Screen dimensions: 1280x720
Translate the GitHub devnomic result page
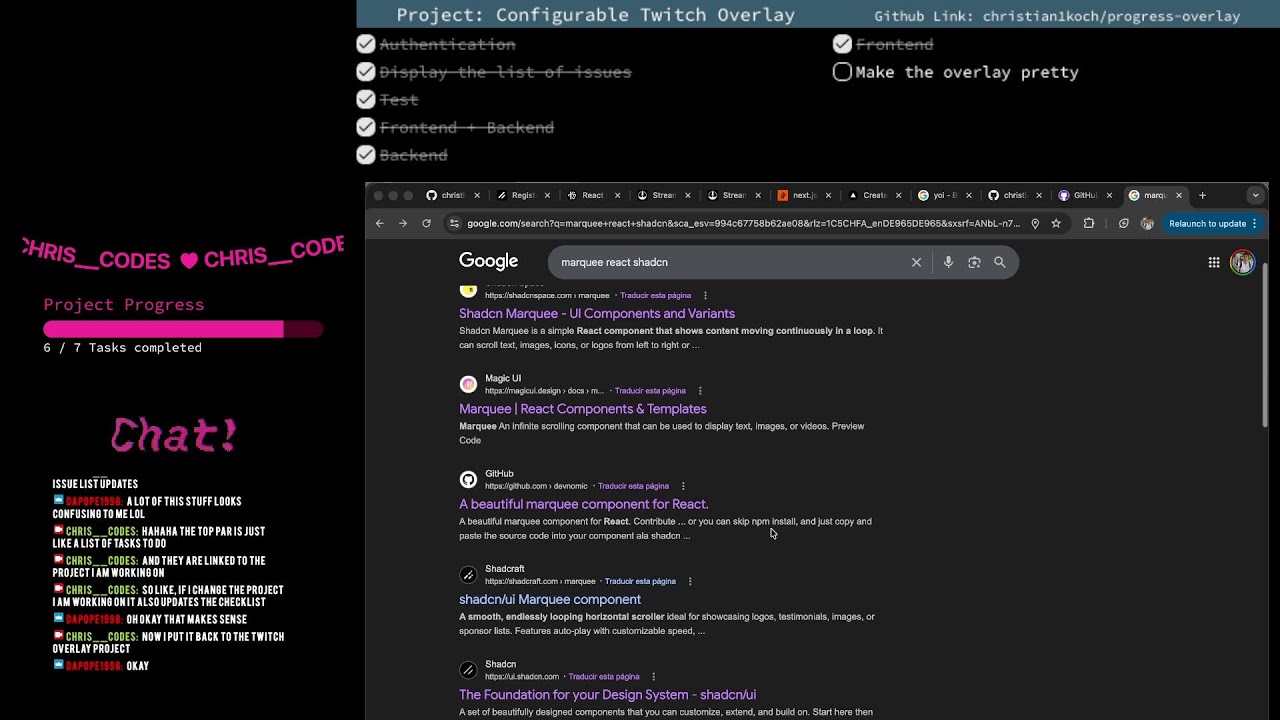pyautogui.click(x=633, y=486)
